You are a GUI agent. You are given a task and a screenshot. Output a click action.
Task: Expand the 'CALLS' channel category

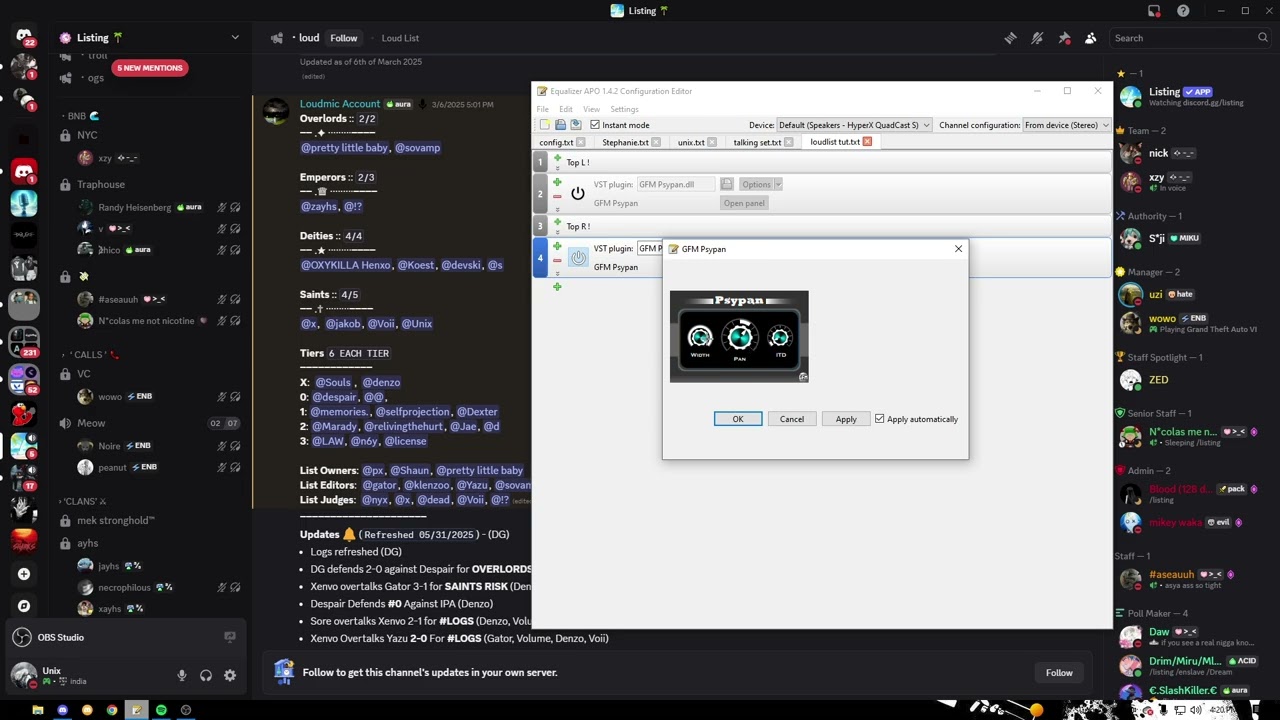click(x=89, y=354)
